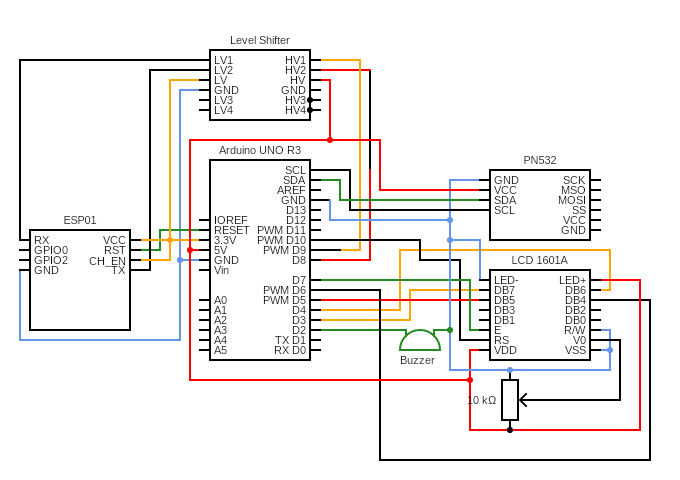Select the 5V pin label
The width and height of the screenshot is (680, 480).
coord(220,250)
